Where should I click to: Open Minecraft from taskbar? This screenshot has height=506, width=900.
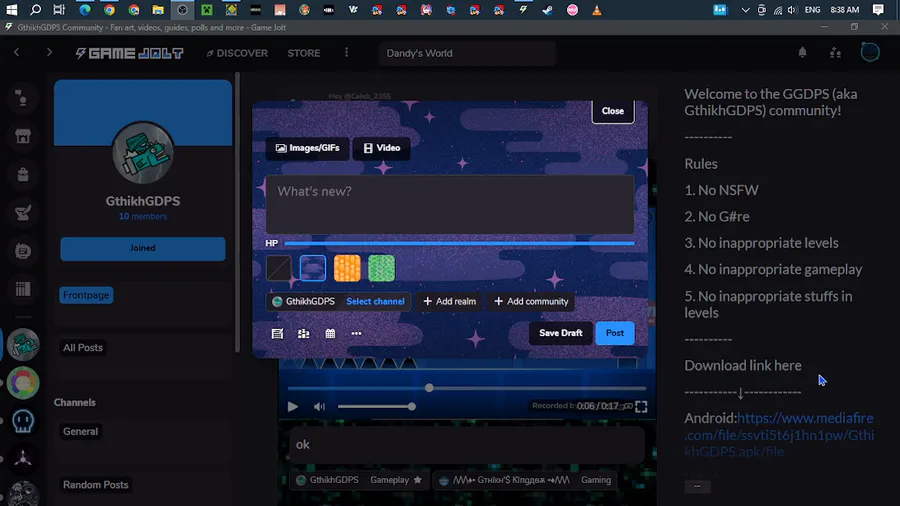(207, 10)
